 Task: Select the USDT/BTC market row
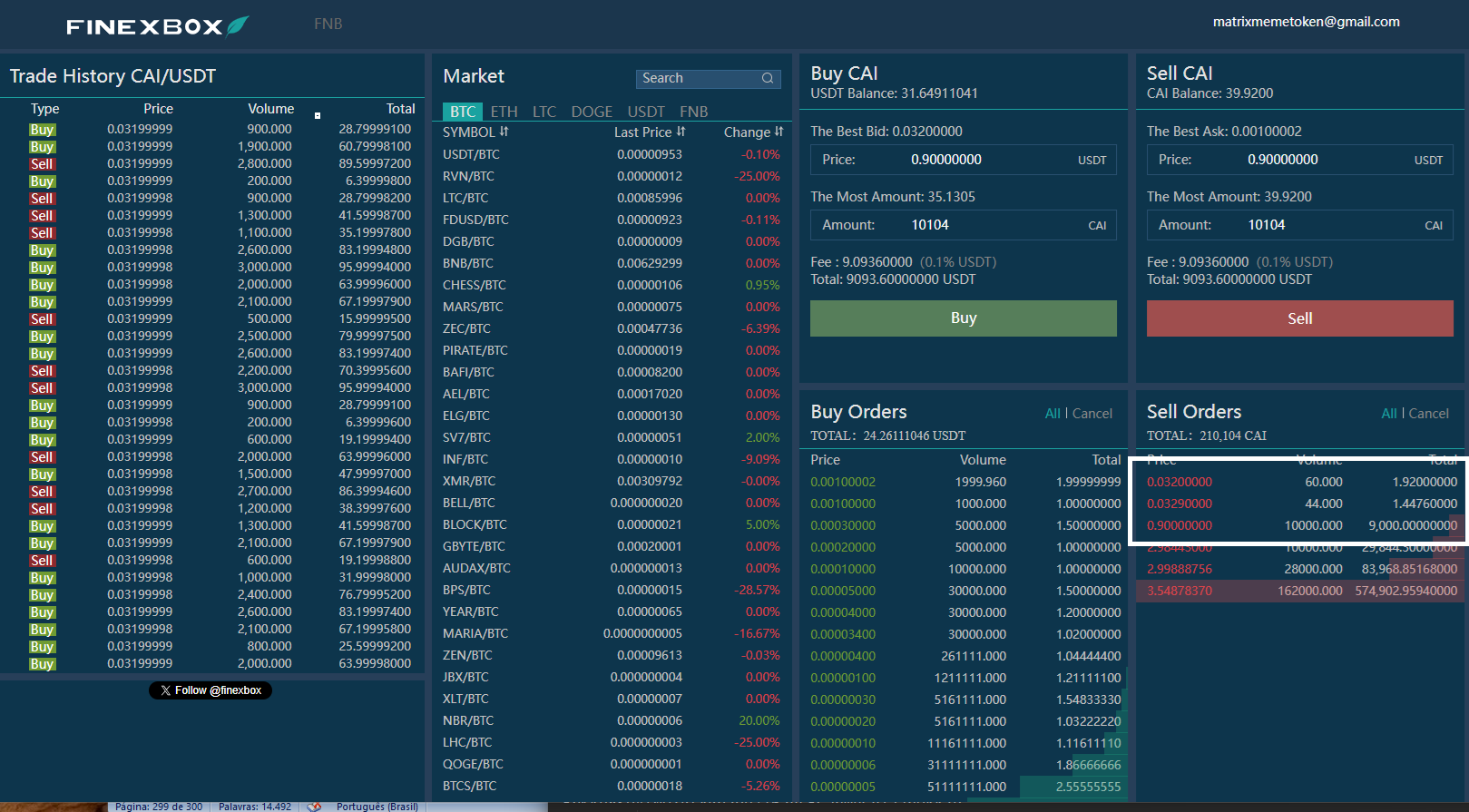[612, 154]
